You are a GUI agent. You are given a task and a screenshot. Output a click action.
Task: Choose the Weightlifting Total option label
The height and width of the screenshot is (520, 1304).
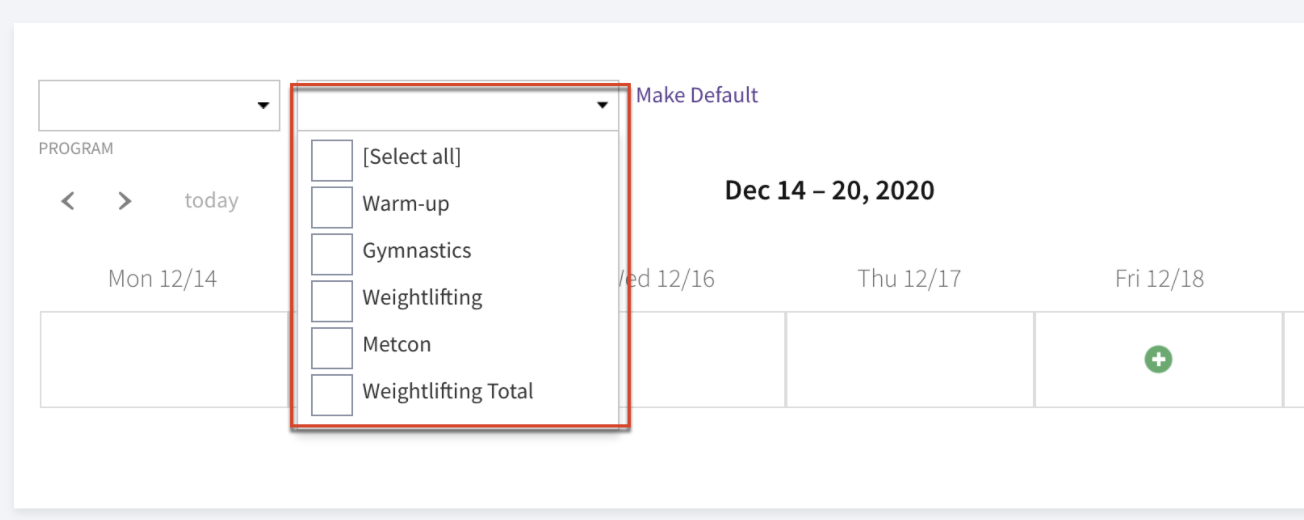448,391
